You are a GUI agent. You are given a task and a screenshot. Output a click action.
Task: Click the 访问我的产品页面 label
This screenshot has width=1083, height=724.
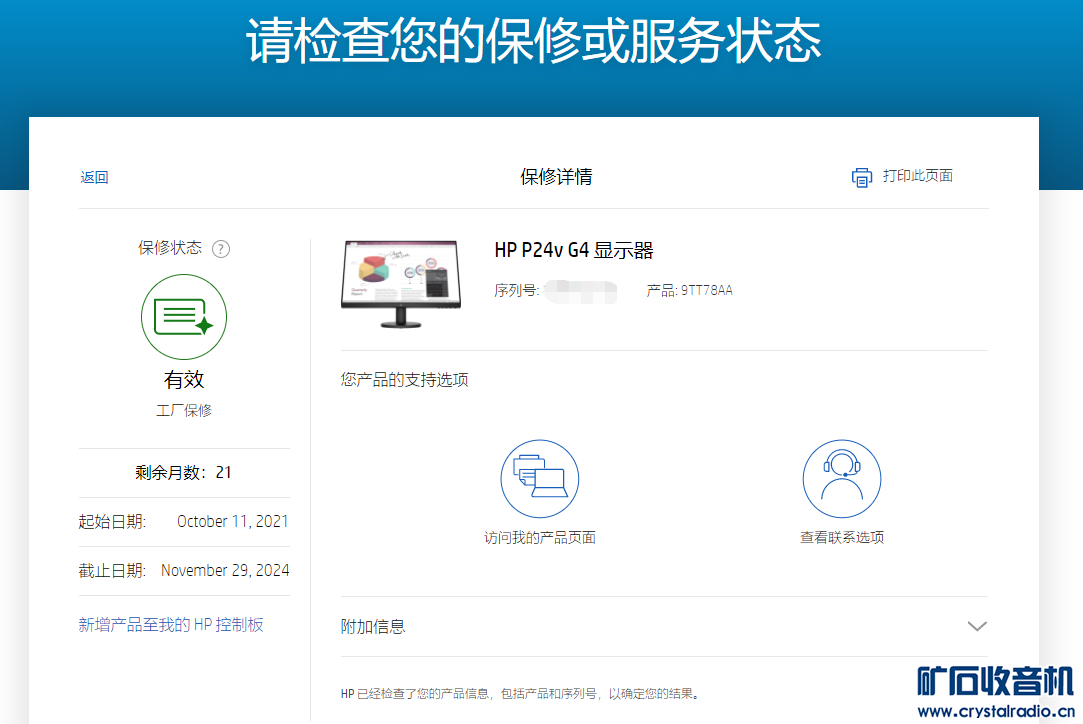coord(539,537)
